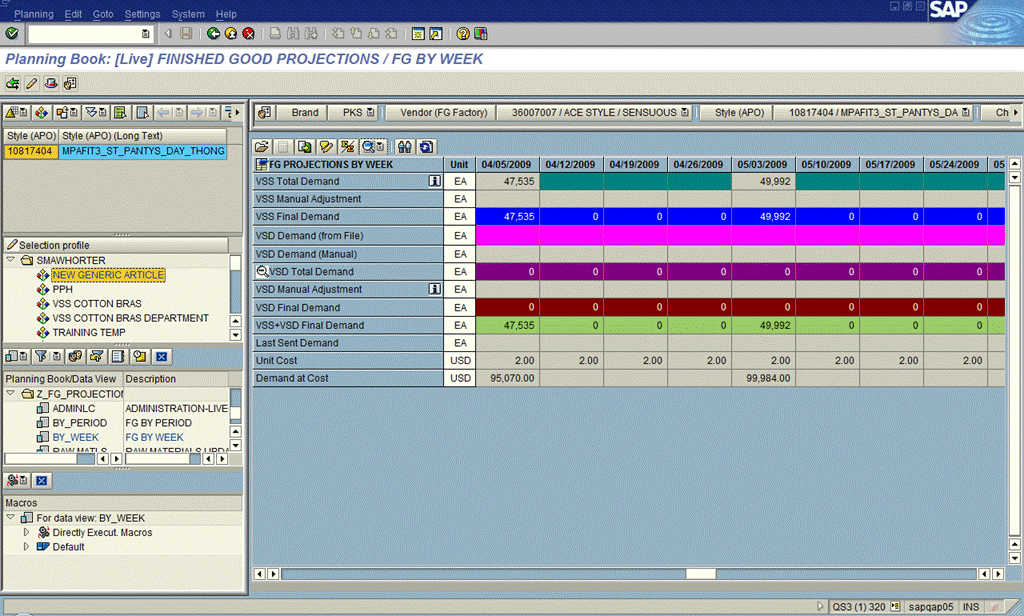Click the Vendor (FG Factory) button
The width and height of the screenshot is (1024, 616).
pyautogui.click(x=443, y=112)
